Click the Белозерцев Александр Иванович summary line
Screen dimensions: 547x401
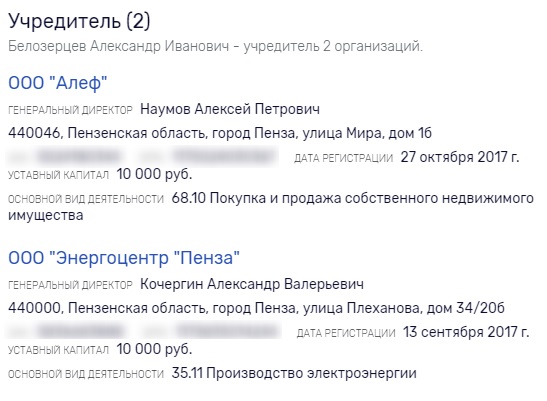[215, 46]
